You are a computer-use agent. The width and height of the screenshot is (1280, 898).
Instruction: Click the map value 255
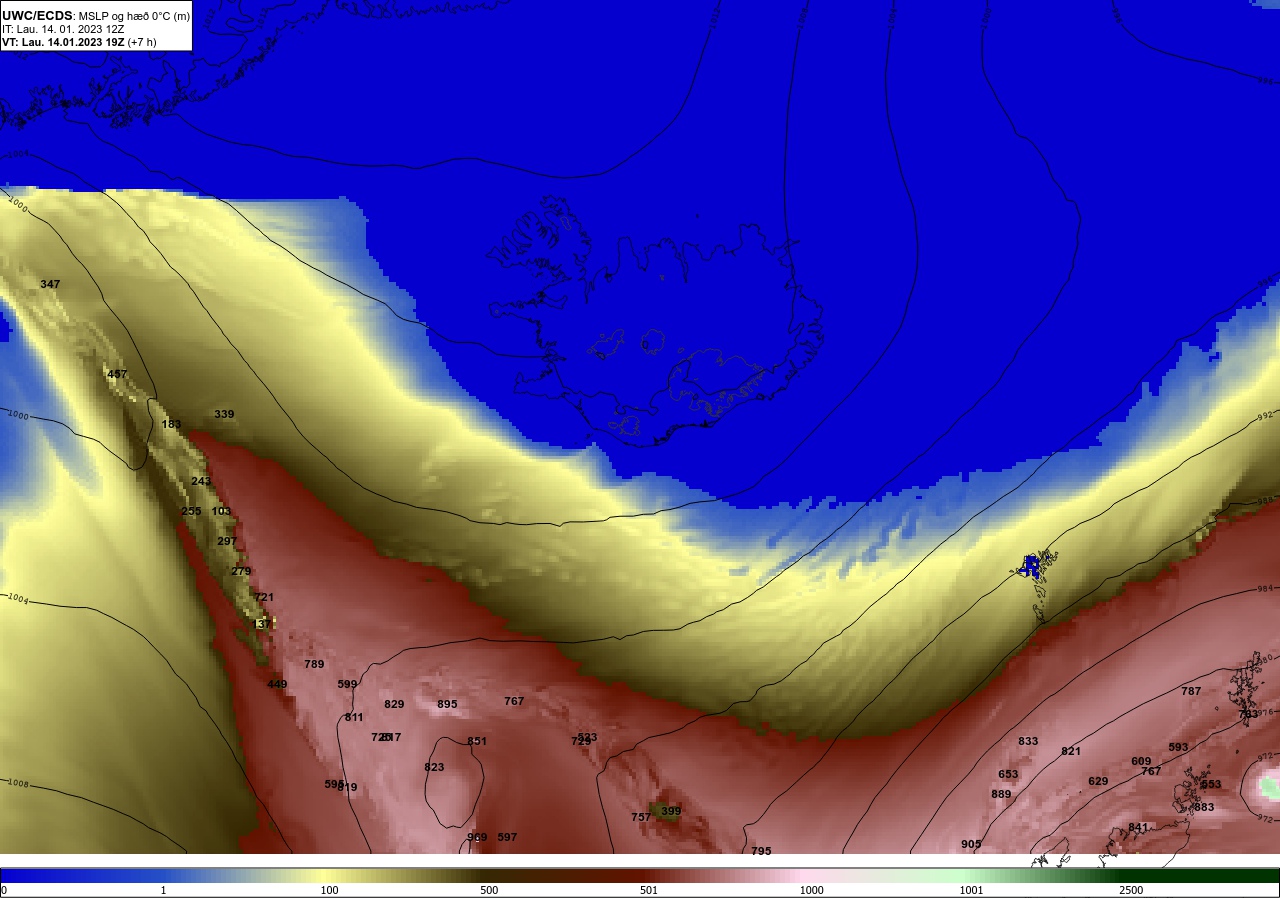point(191,511)
